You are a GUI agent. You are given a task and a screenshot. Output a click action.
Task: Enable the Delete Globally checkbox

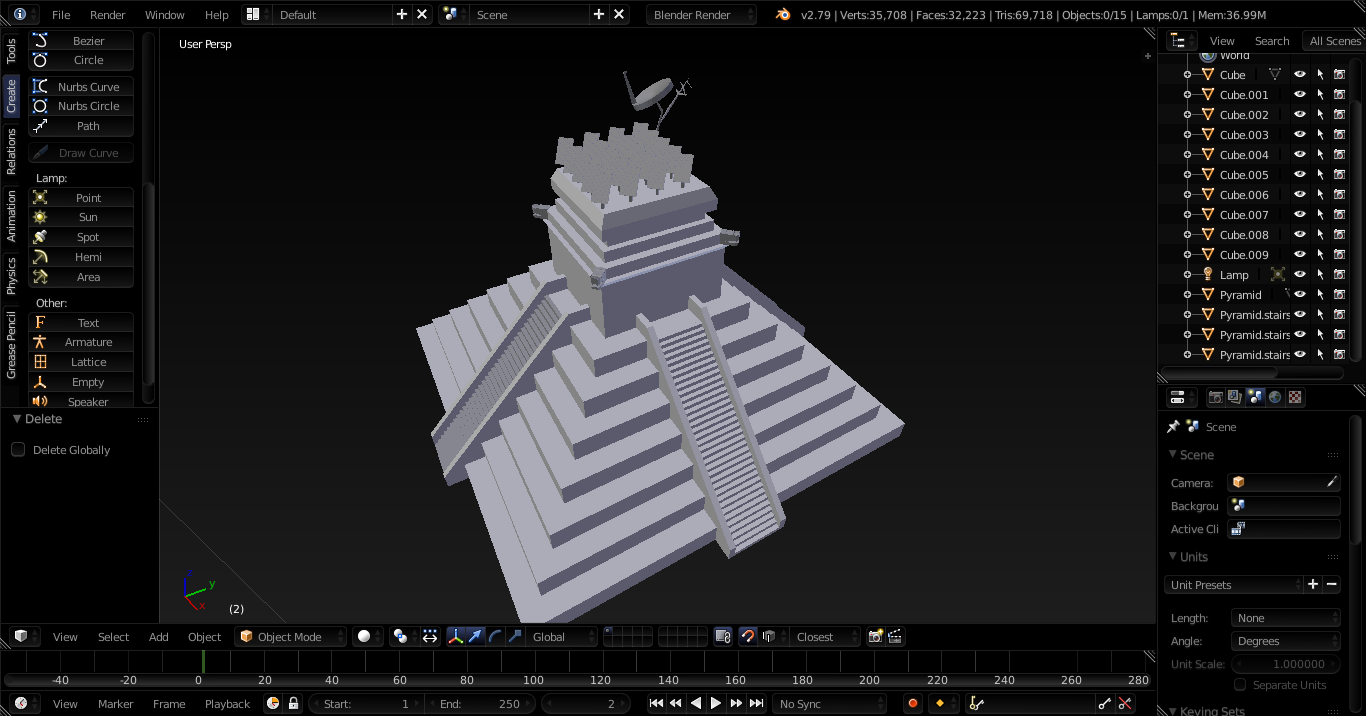pos(18,450)
